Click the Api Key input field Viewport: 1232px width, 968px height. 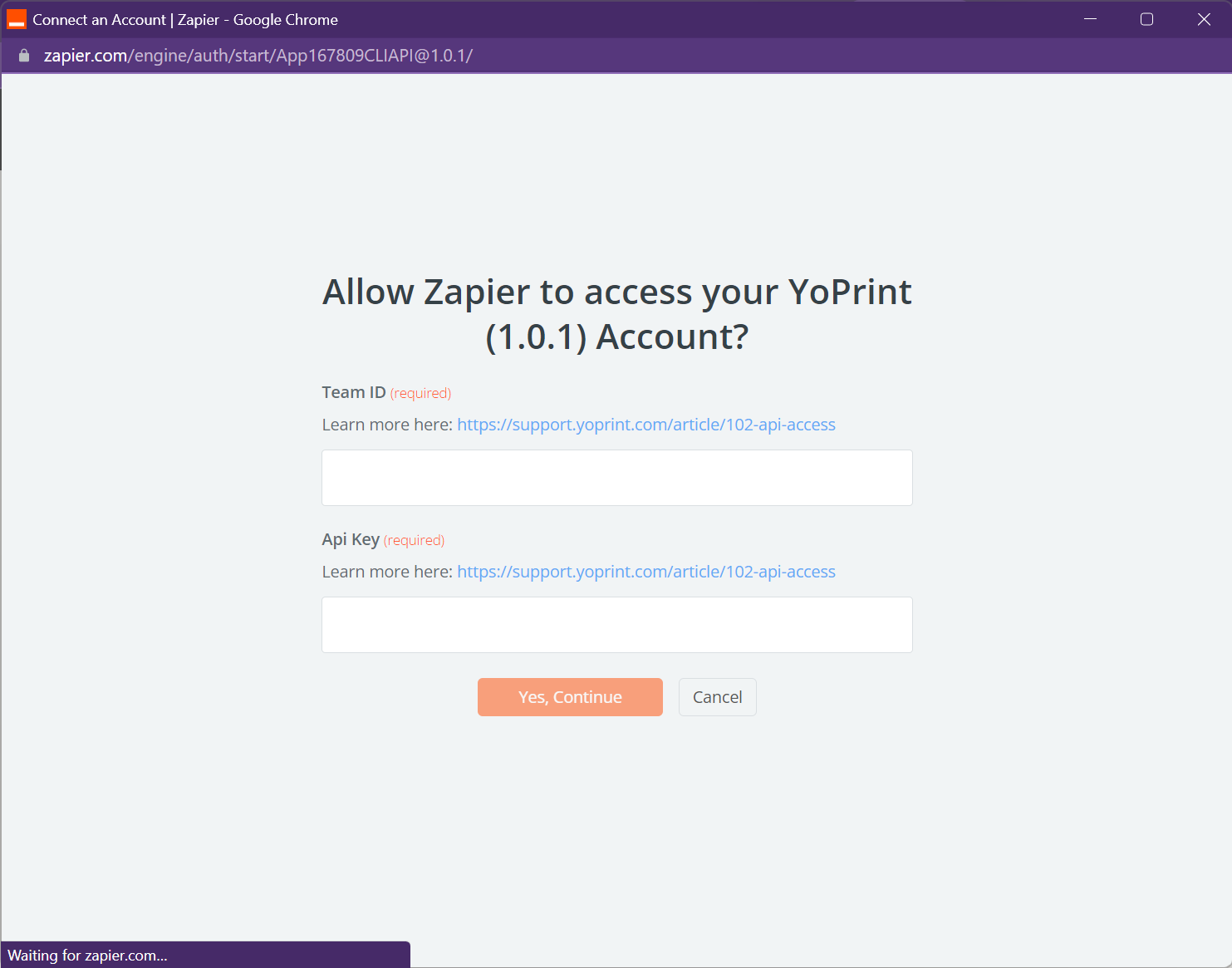[x=617, y=625]
